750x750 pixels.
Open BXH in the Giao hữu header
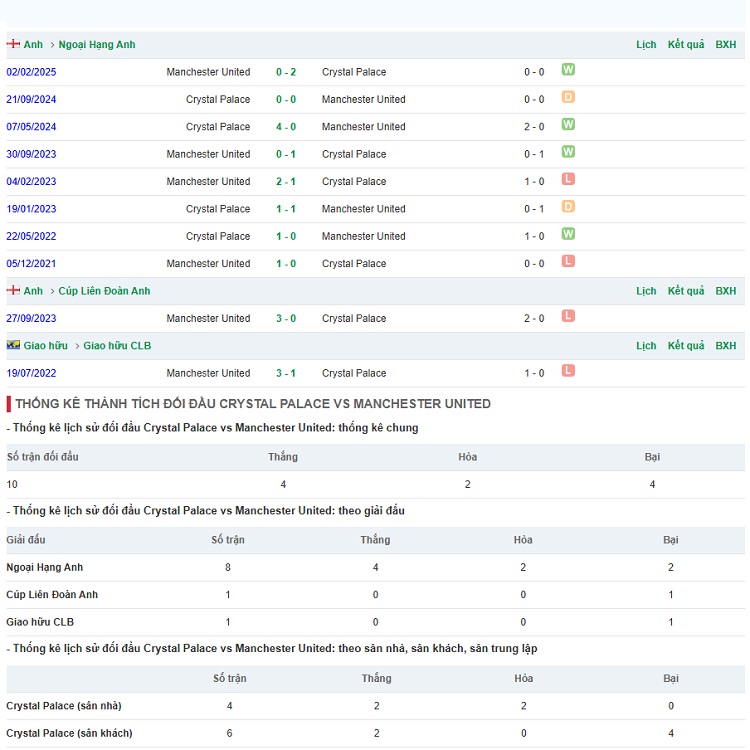pos(725,346)
